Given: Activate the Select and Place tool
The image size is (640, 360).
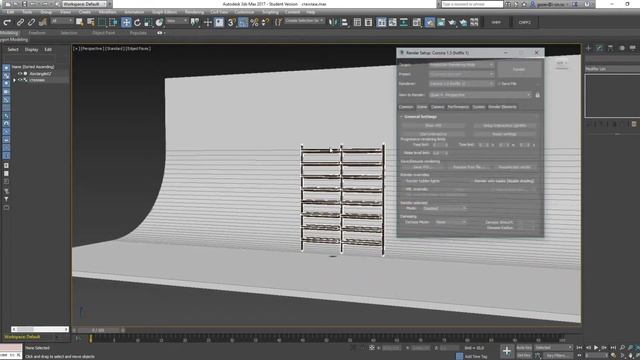Looking at the screenshot, I should click(x=159, y=22).
